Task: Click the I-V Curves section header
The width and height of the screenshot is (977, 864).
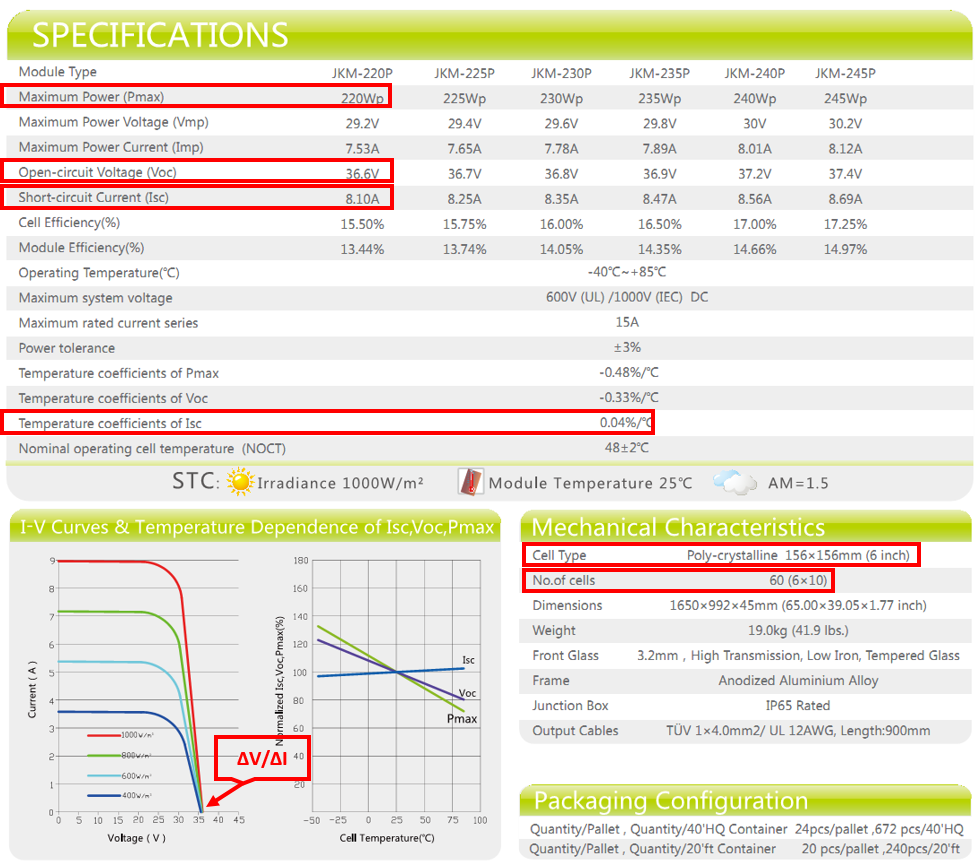Action: [x=258, y=527]
